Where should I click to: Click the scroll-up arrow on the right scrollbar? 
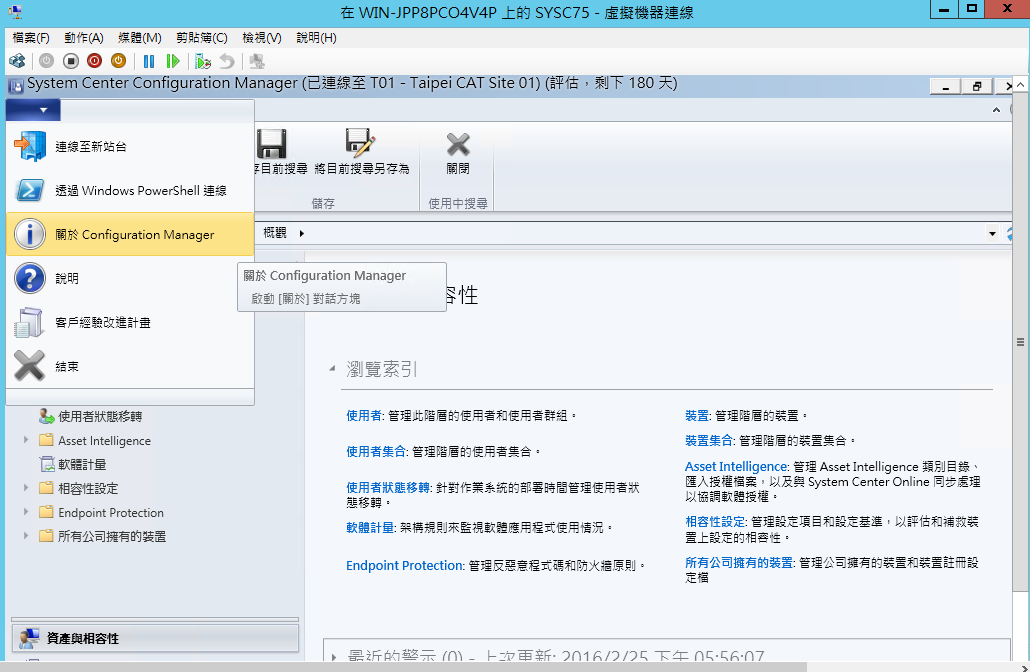tap(1020, 84)
